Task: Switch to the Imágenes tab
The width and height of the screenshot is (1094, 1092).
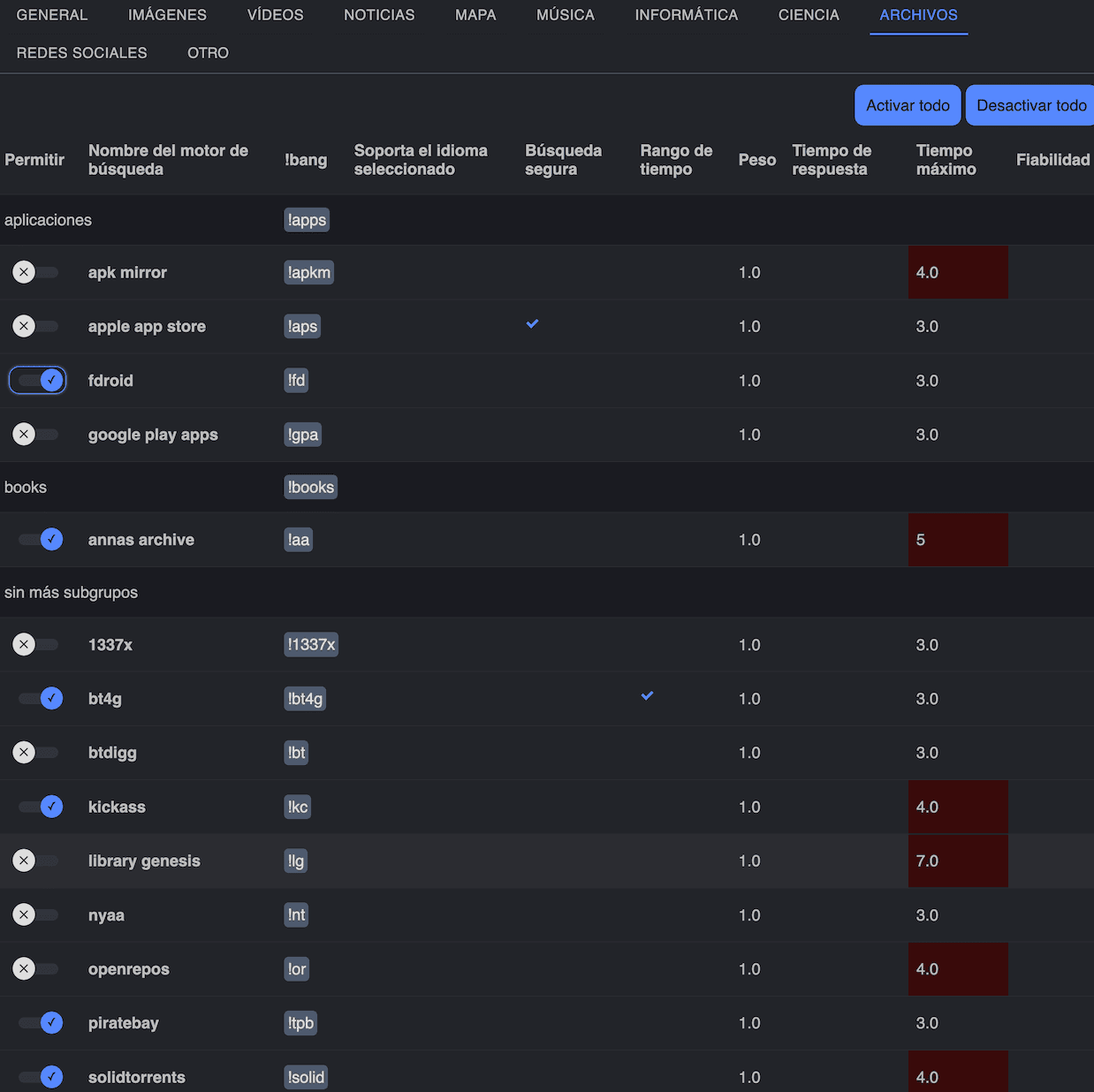Action: (x=167, y=15)
